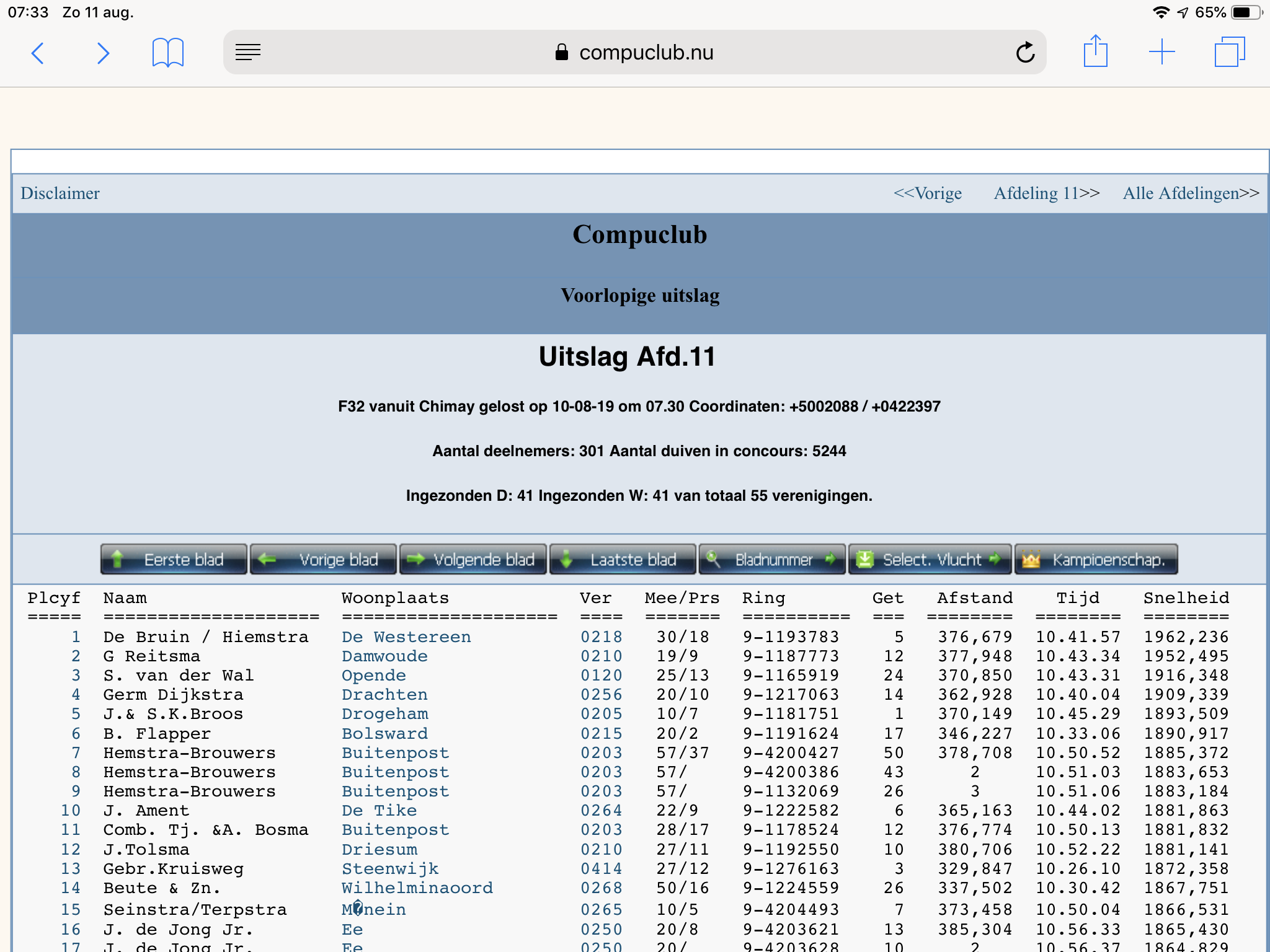Select name Seinstra/Terpstra

click(x=195, y=910)
